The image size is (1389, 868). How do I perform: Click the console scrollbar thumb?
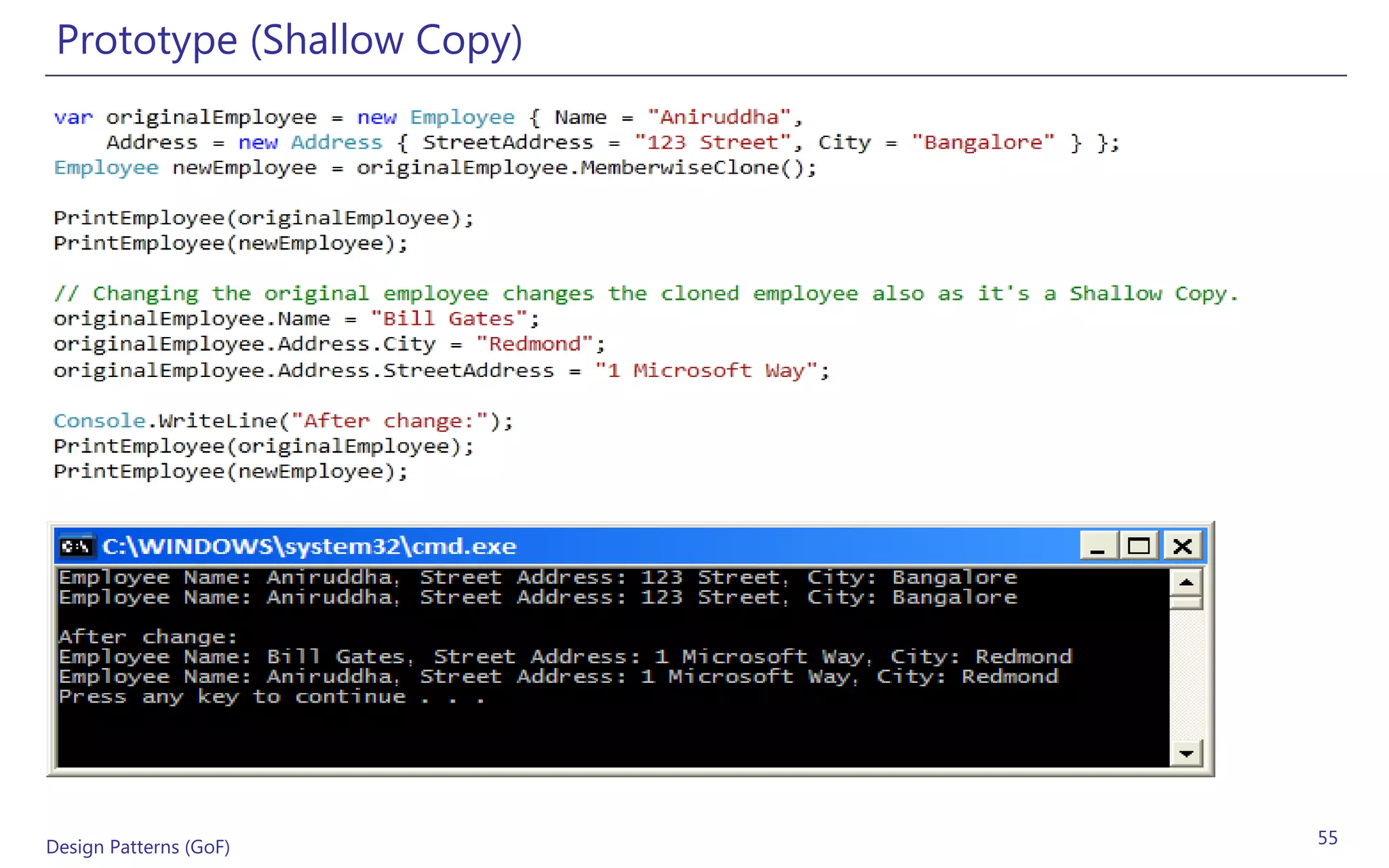[x=1186, y=603]
